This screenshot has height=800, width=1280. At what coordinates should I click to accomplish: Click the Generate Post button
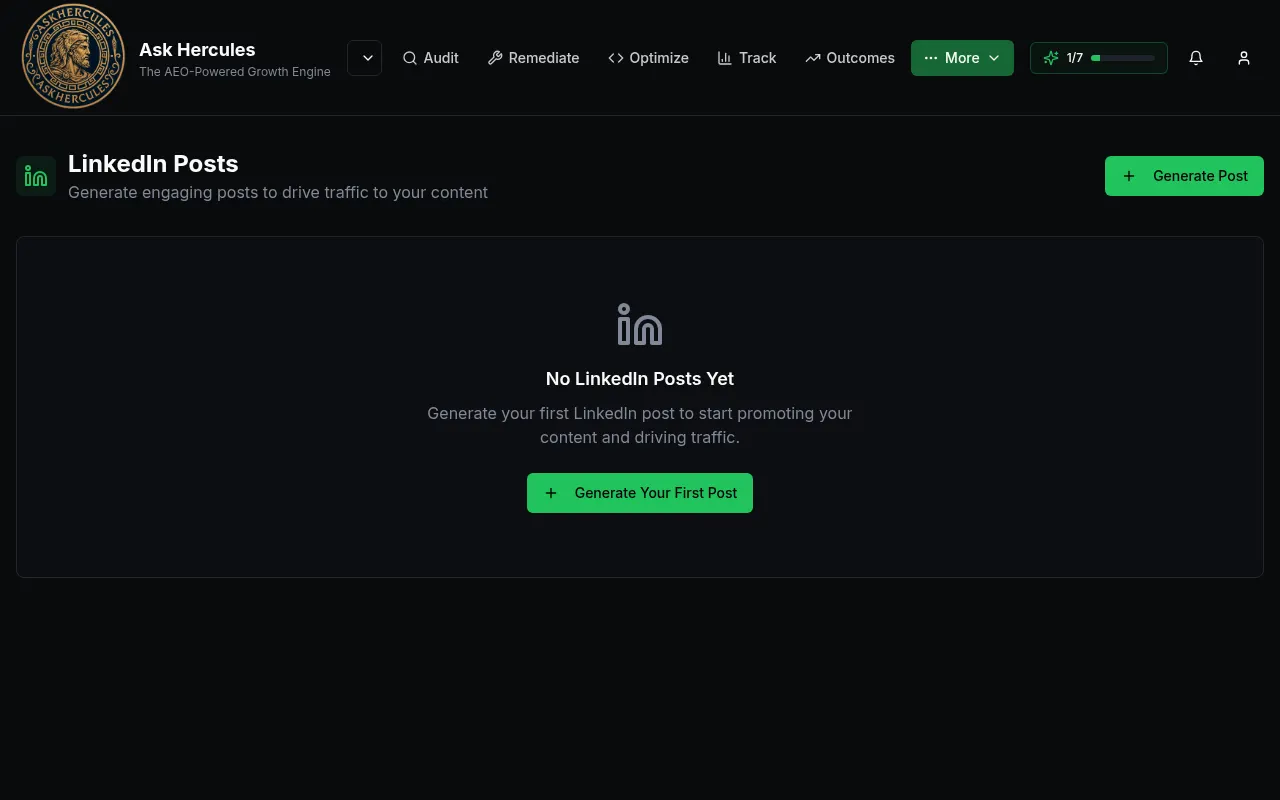pyautogui.click(x=1184, y=176)
